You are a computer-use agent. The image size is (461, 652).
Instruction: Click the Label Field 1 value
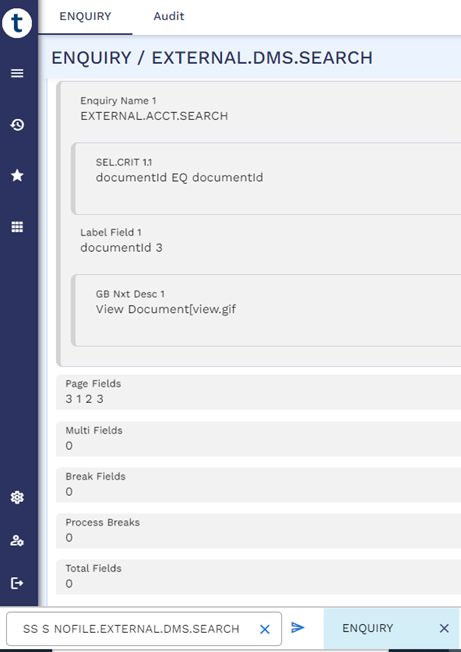tap(121, 248)
